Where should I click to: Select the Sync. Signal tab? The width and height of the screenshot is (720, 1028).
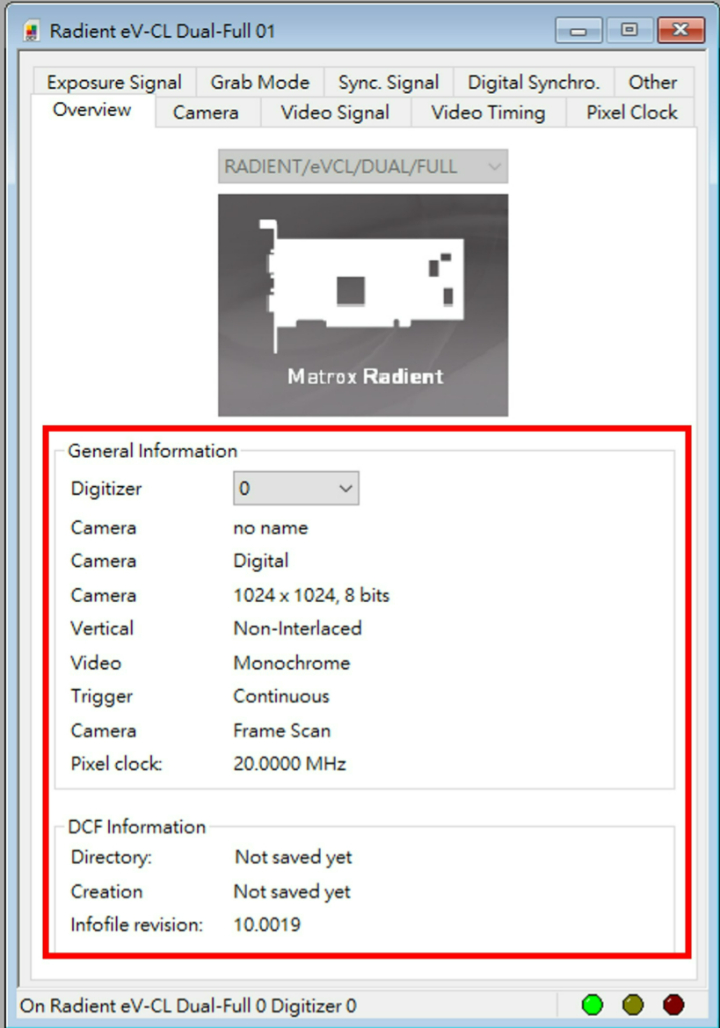click(388, 83)
